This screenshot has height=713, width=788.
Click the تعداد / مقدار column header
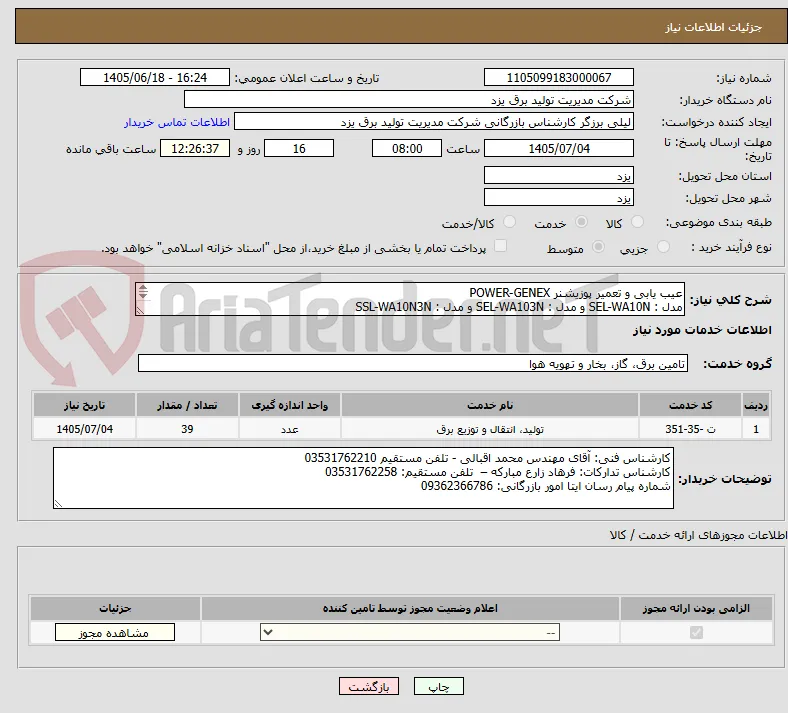click(x=187, y=405)
